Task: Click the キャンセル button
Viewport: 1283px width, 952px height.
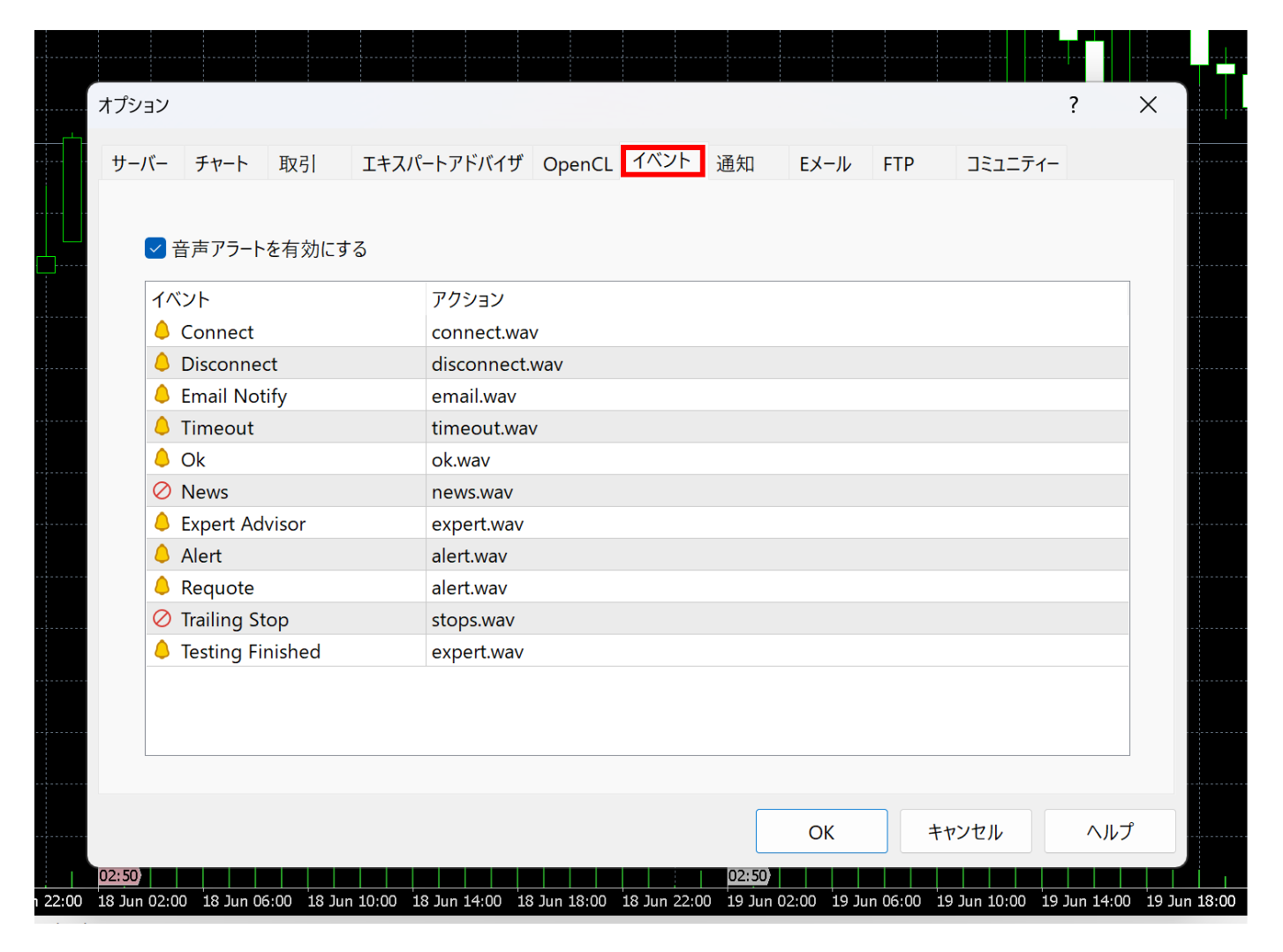Action: [965, 832]
